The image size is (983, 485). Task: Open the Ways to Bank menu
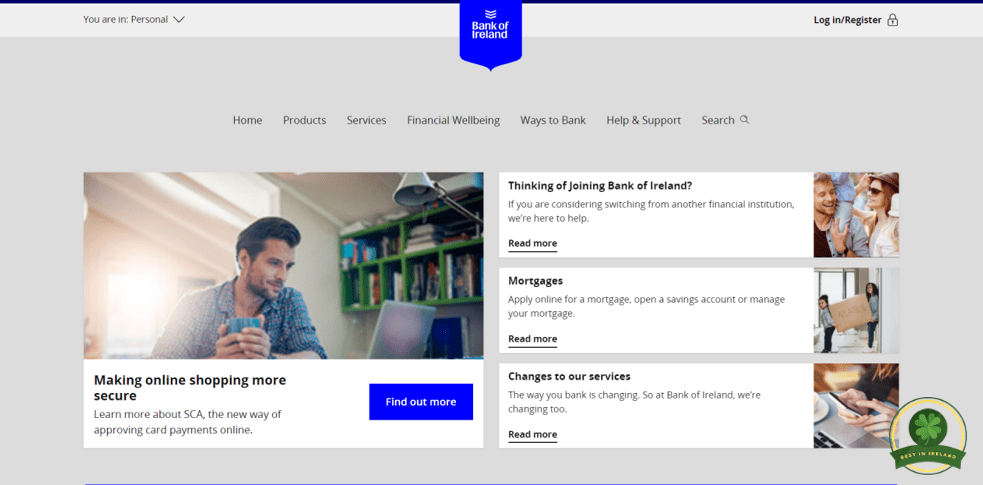click(x=553, y=120)
